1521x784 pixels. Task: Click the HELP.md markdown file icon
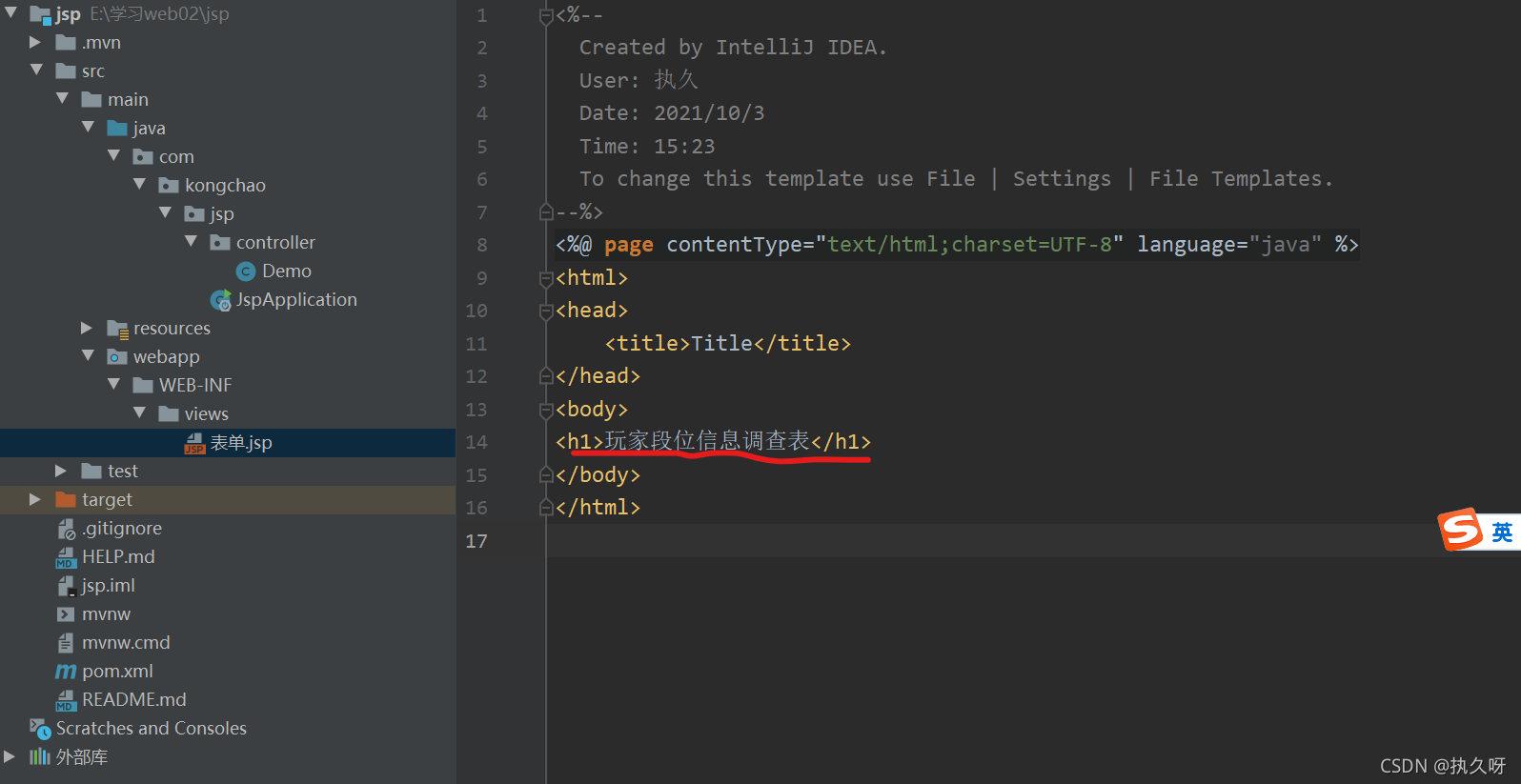click(66, 557)
